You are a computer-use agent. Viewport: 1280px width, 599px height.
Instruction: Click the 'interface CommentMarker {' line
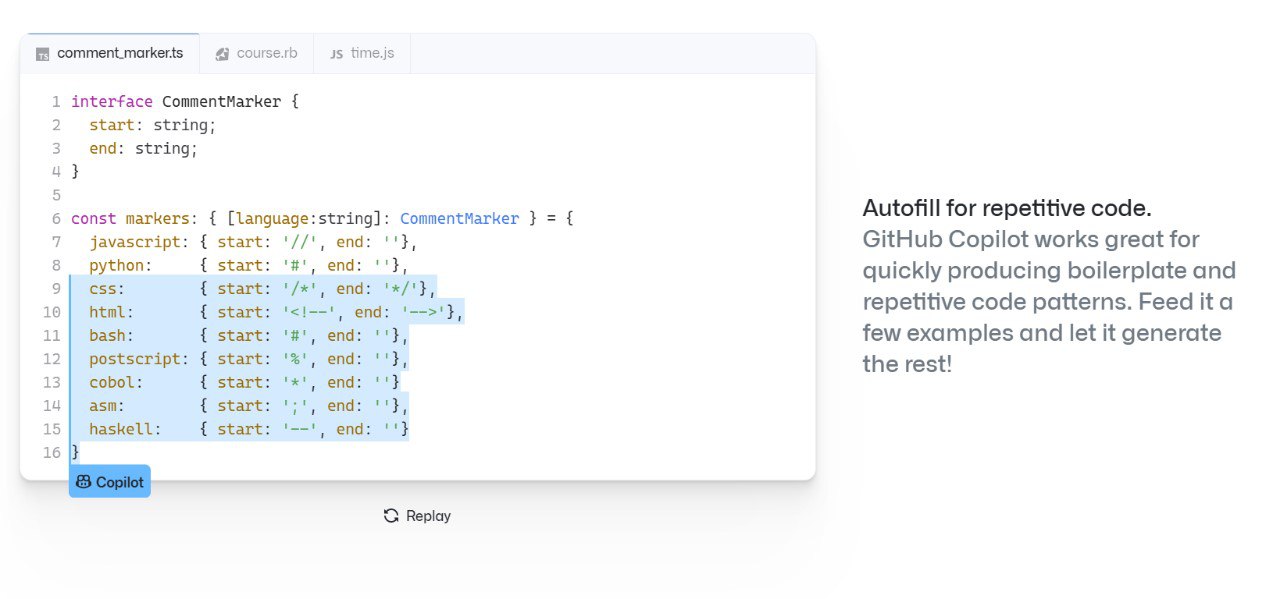pos(185,101)
